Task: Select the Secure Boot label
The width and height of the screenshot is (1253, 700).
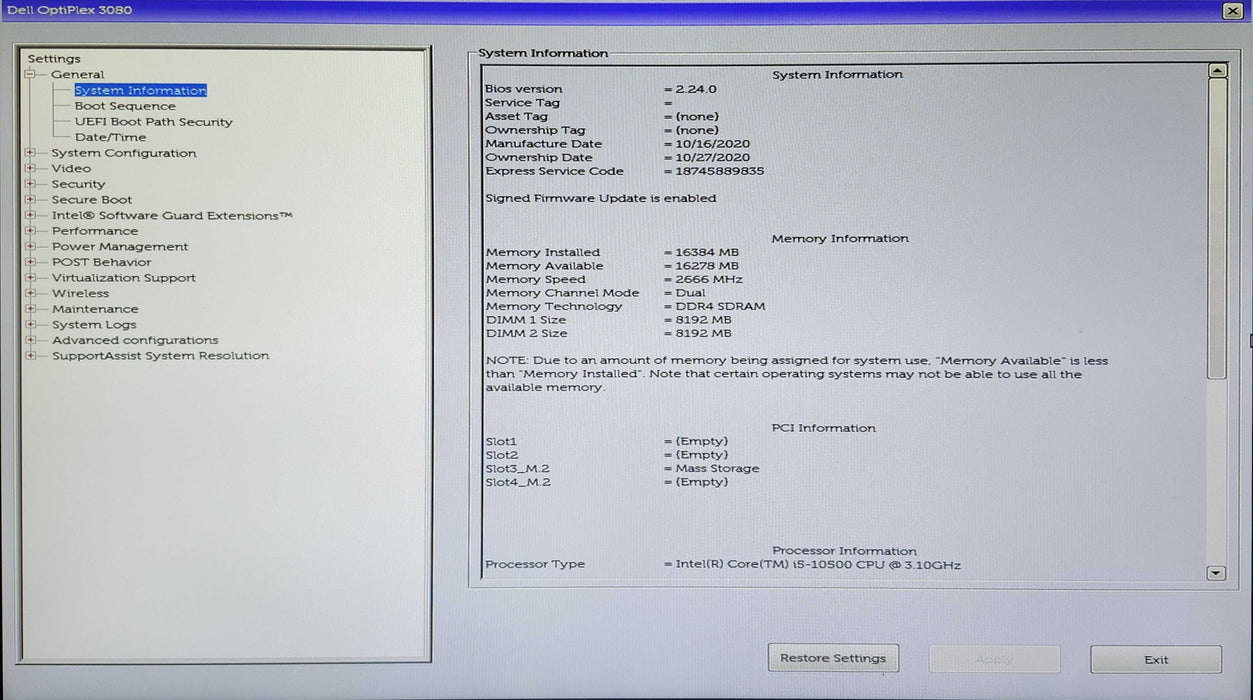Action: (91, 200)
